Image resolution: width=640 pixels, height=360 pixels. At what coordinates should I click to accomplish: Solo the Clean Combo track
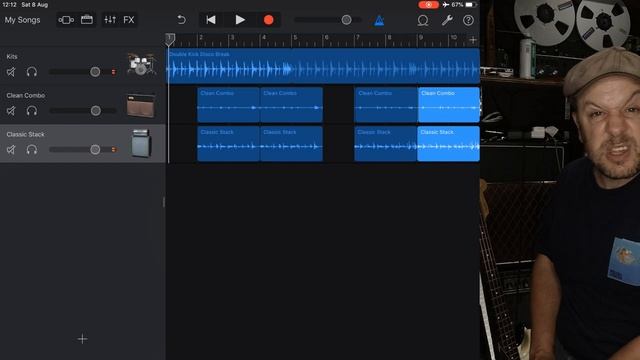(32, 111)
